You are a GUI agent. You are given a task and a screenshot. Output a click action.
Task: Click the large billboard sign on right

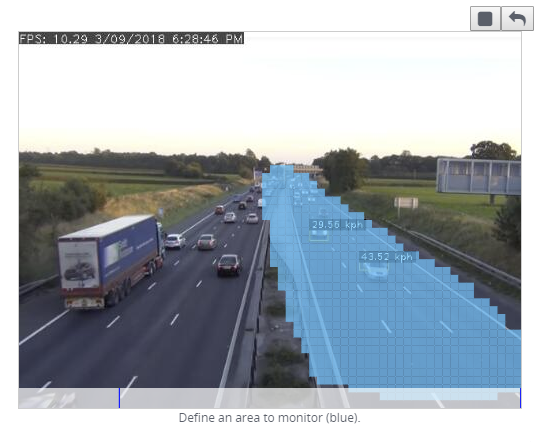coord(478,176)
